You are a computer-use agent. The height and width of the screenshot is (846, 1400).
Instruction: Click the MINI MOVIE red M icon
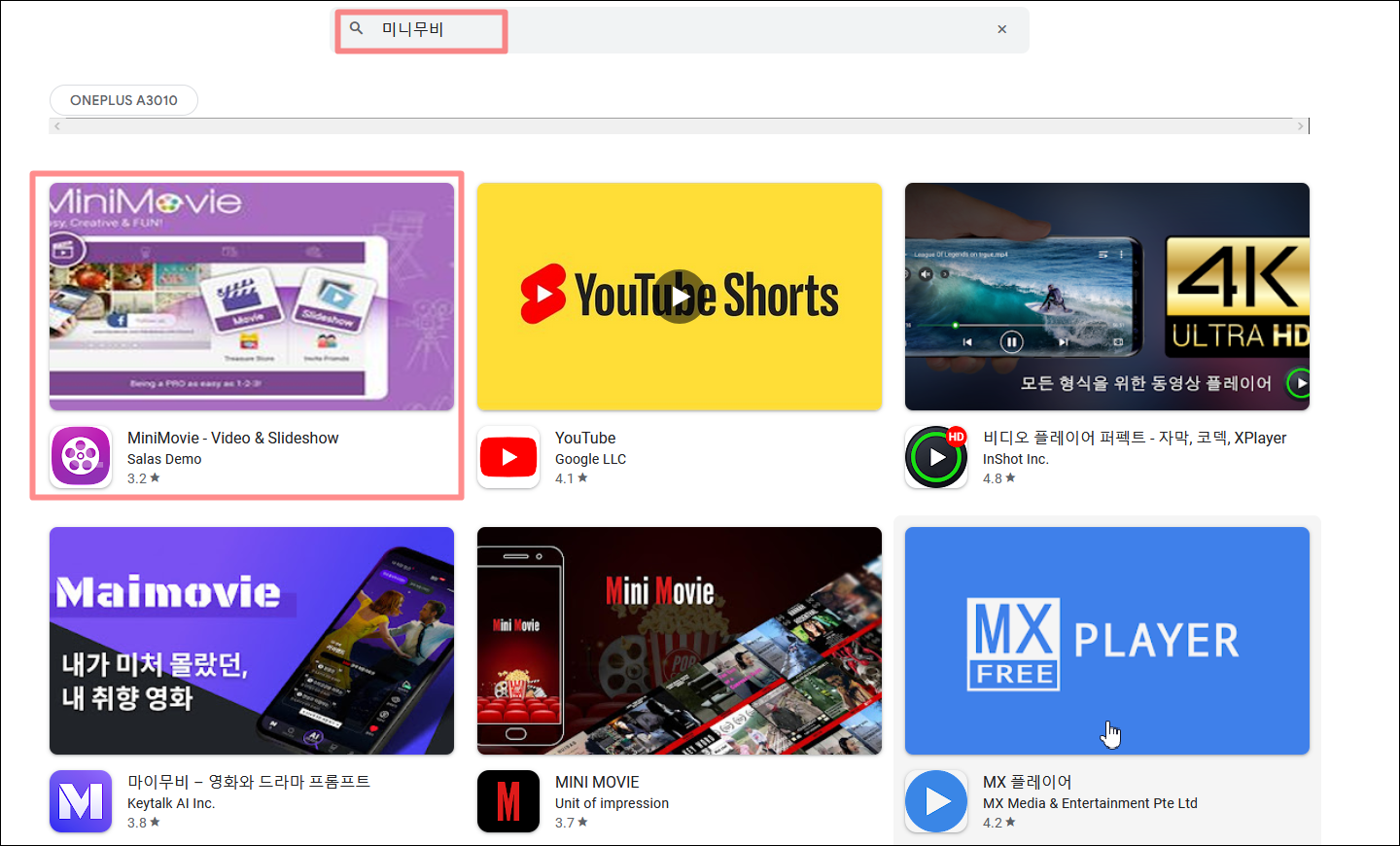click(x=508, y=800)
